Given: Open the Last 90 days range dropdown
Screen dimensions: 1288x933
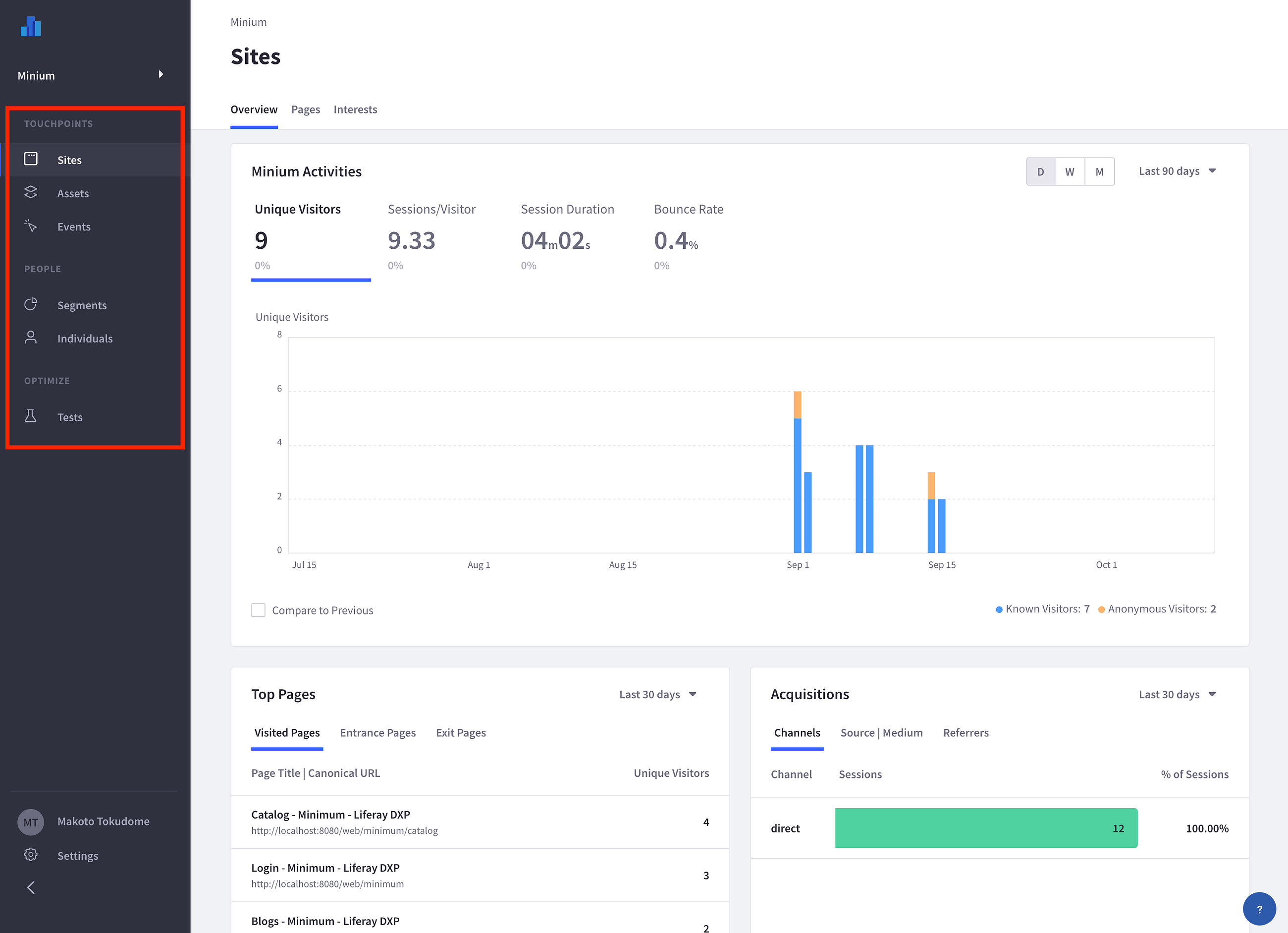Looking at the screenshot, I should pyautogui.click(x=1177, y=171).
